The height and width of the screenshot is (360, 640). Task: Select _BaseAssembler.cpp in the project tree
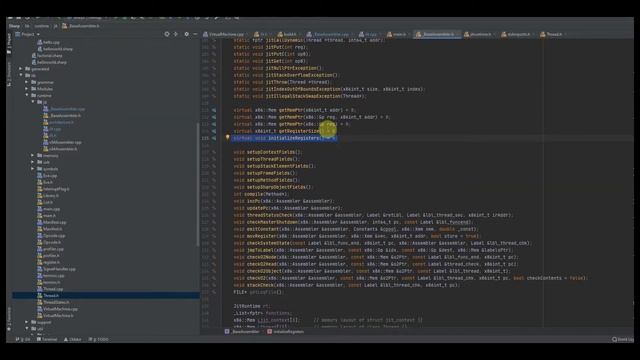tap(64, 109)
